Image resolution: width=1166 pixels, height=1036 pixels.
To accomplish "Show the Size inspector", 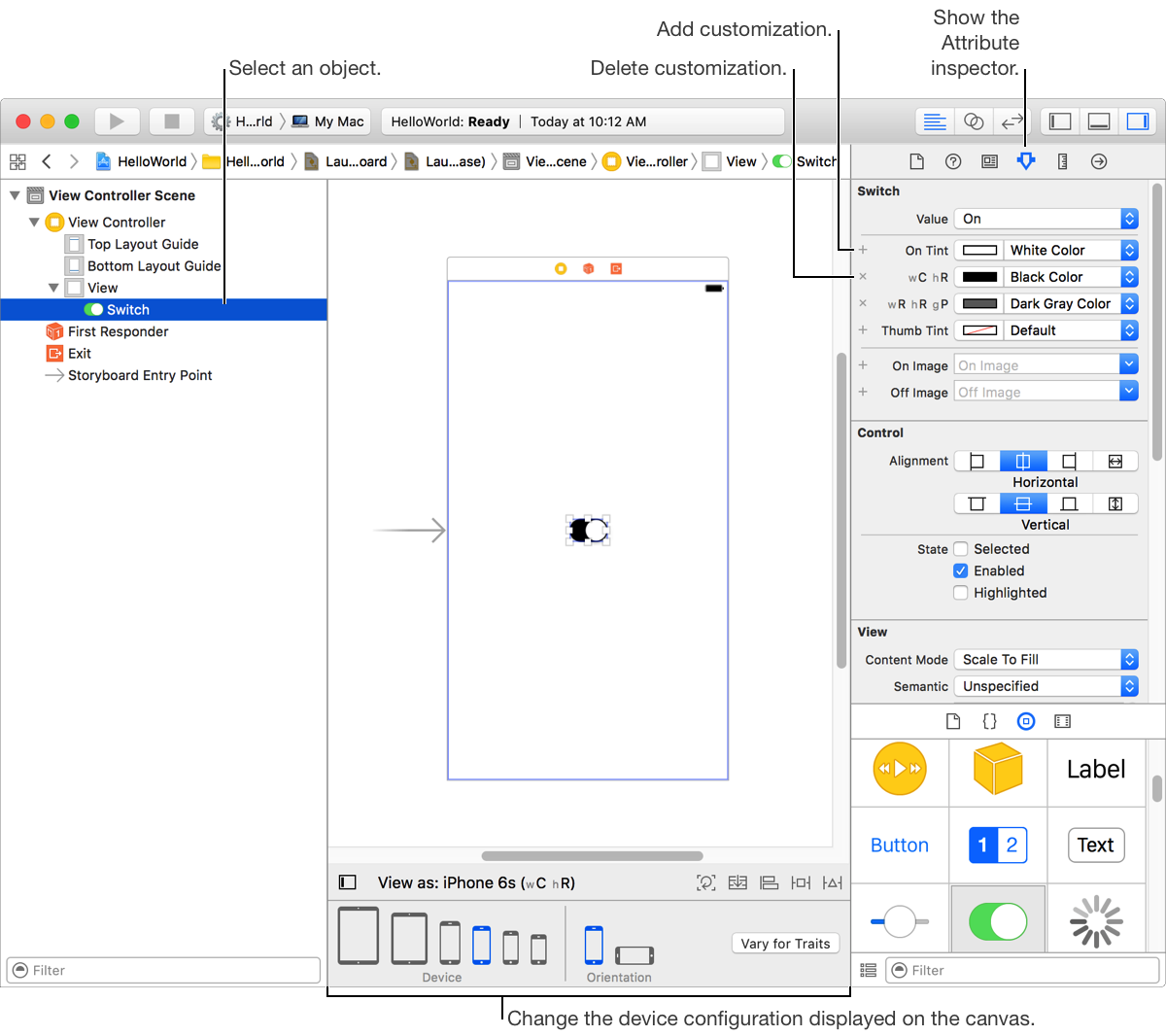I will tap(1062, 161).
